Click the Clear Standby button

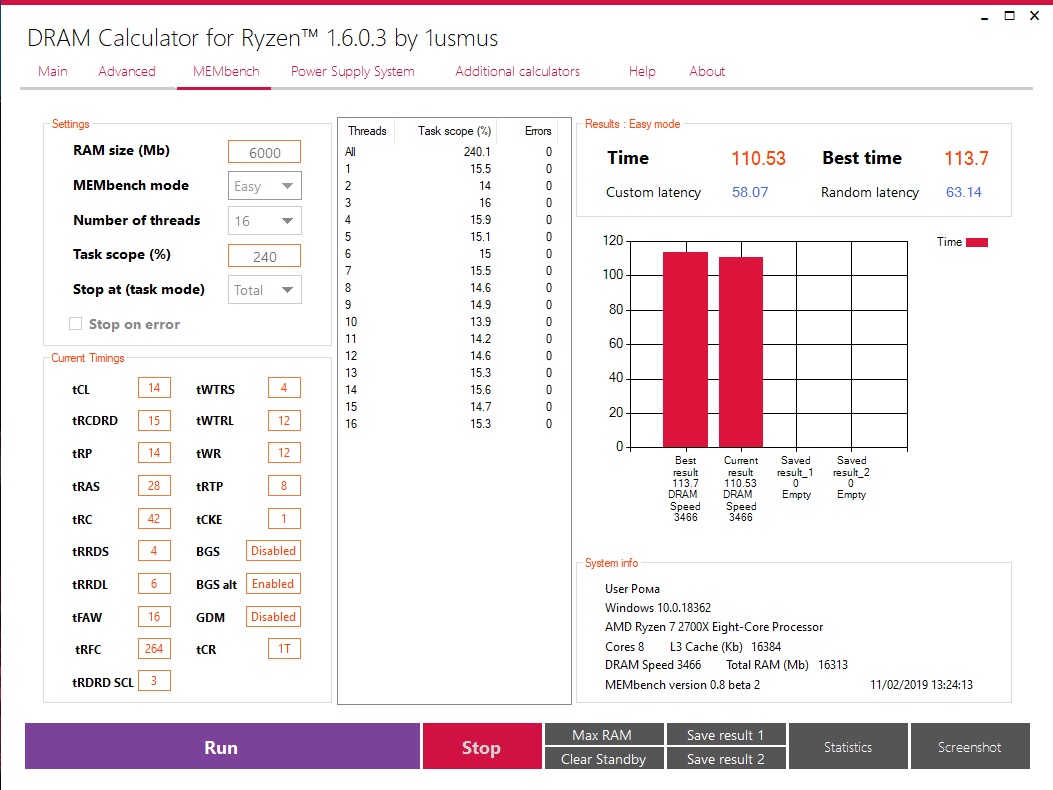click(x=604, y=758)
